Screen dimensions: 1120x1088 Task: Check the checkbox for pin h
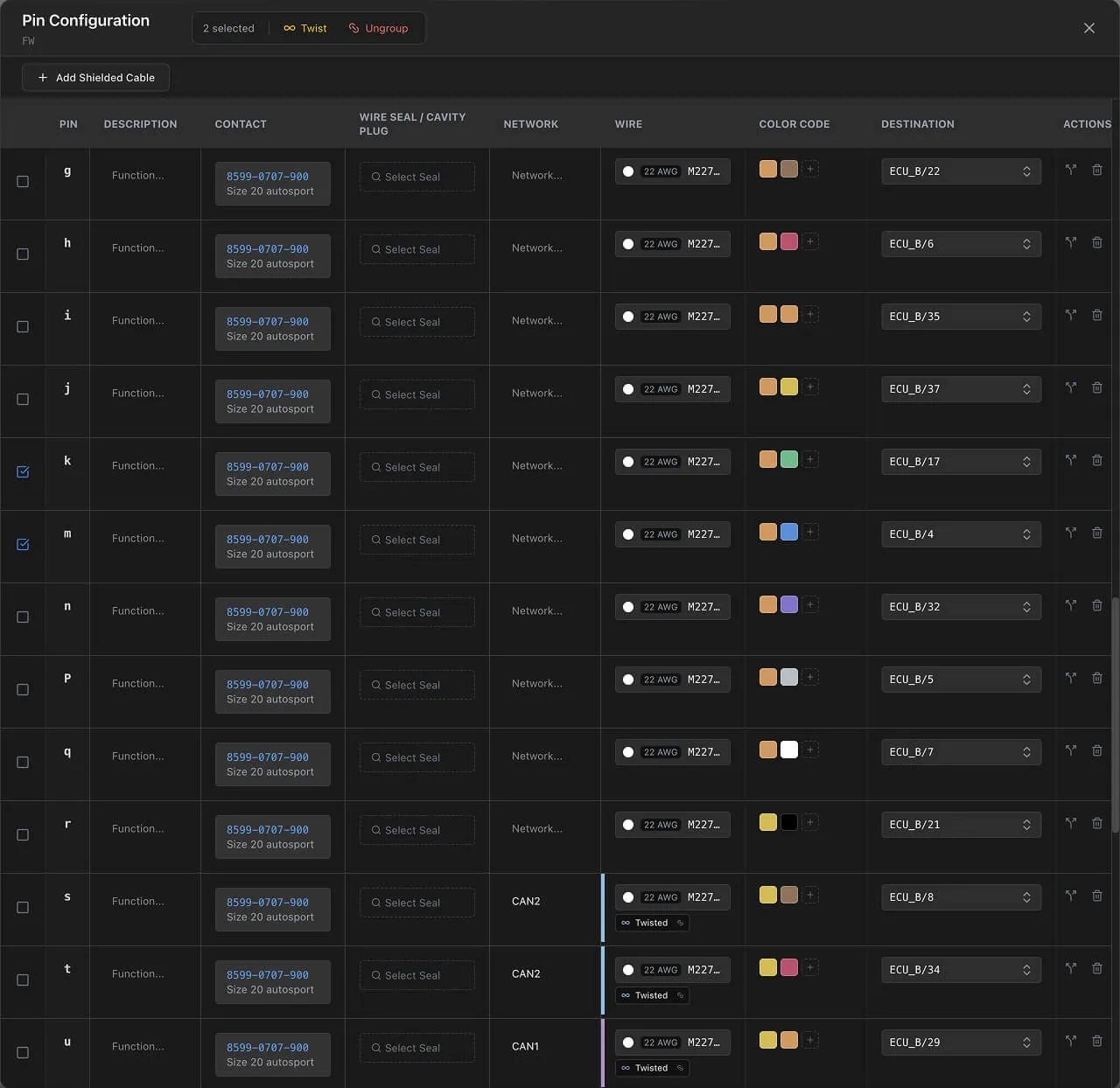point(23,255)
